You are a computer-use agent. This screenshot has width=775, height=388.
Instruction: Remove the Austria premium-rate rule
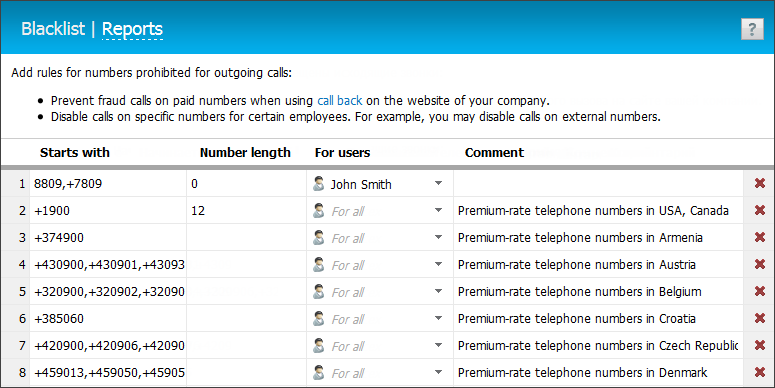[760, 264]
